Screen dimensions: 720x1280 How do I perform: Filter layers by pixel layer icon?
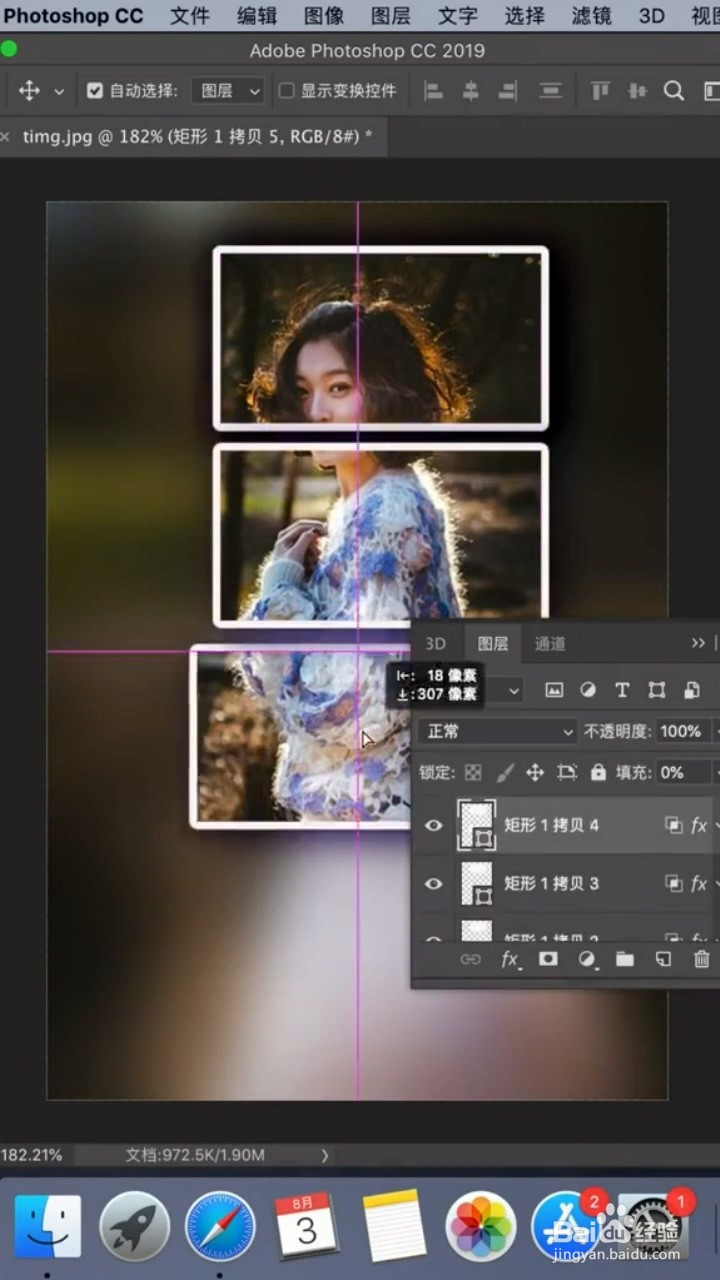(x=554, y=690)
